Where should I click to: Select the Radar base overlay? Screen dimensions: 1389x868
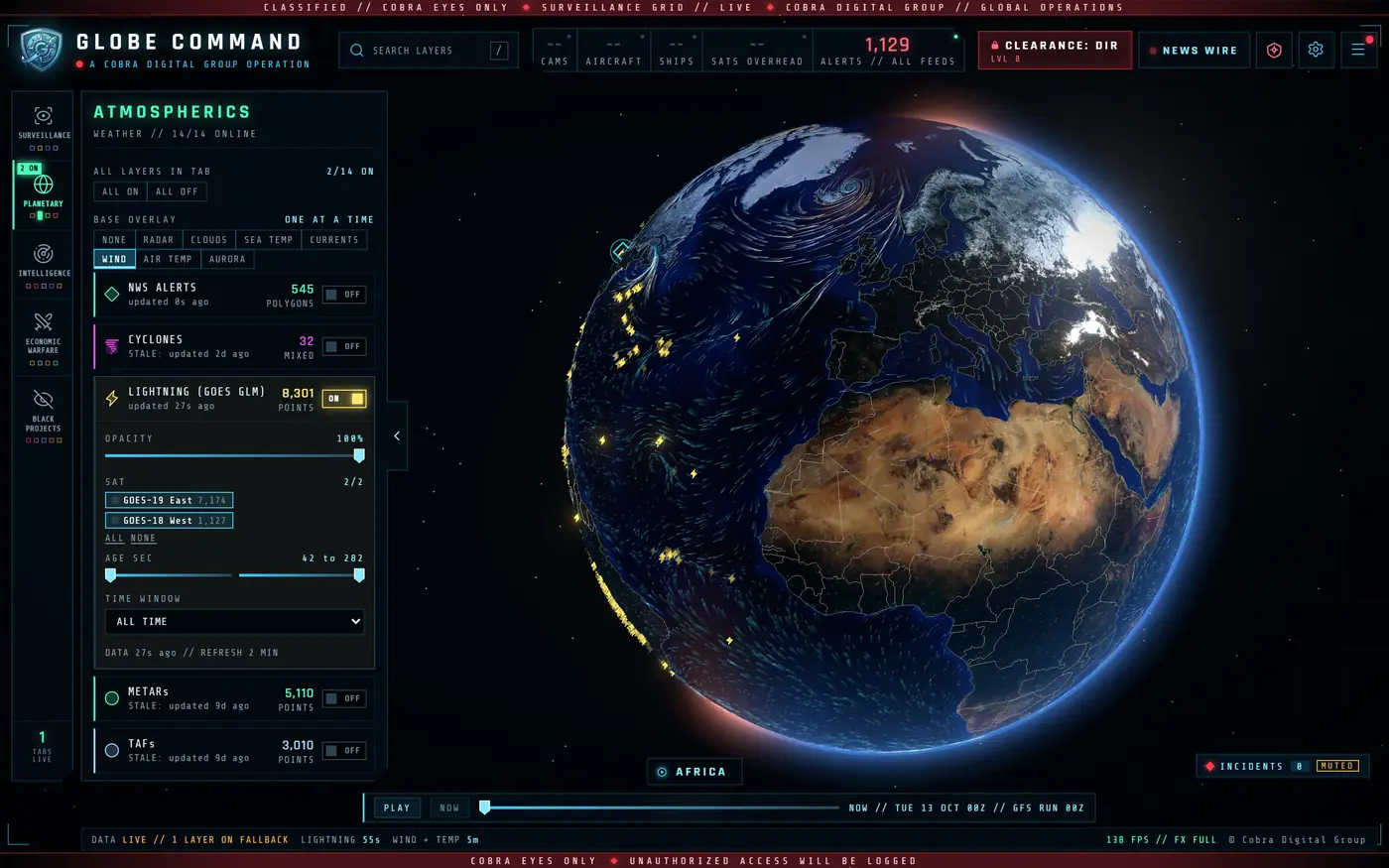click(158, 239)
